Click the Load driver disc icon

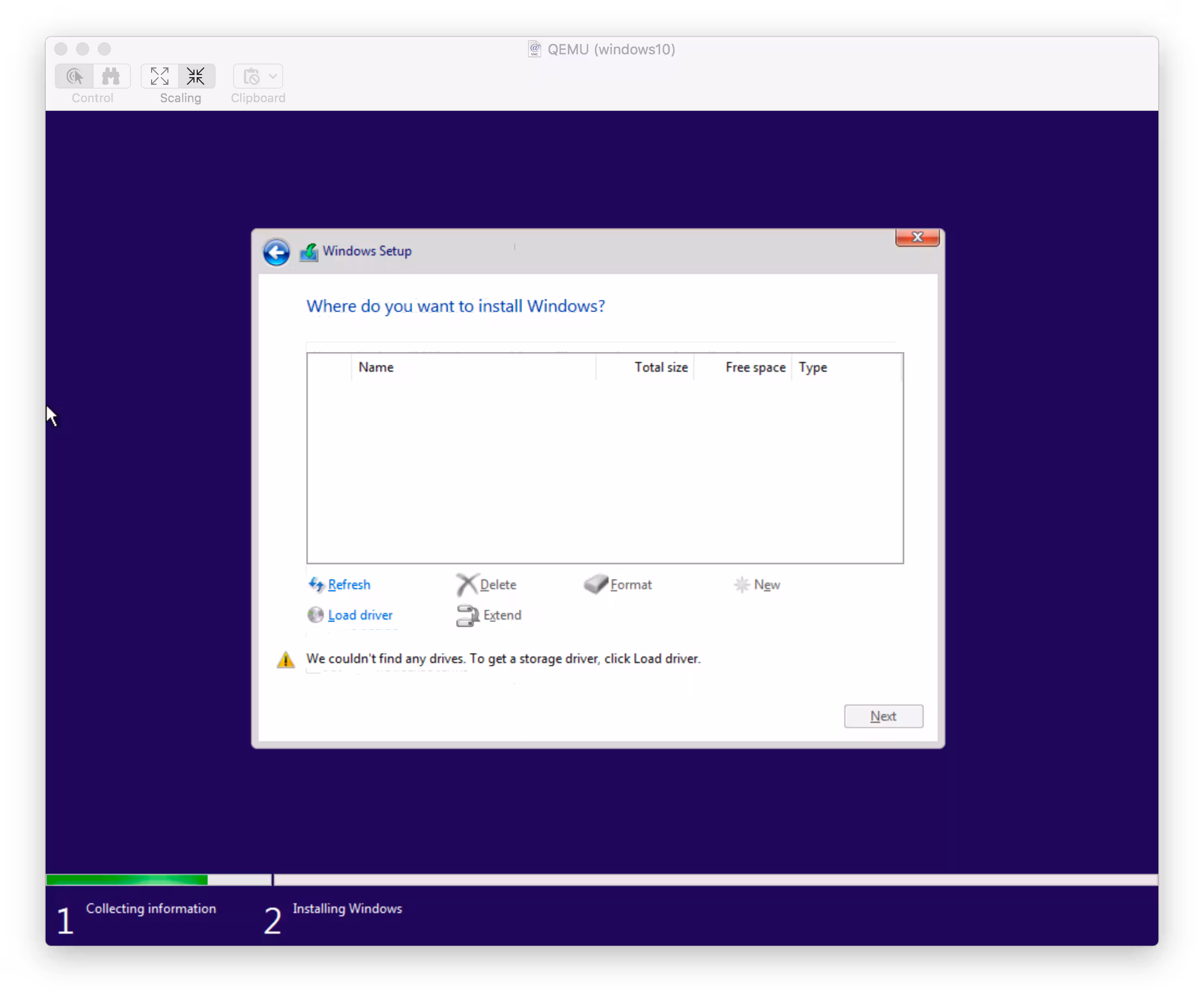pyautogui.click(x=315, y=615)
